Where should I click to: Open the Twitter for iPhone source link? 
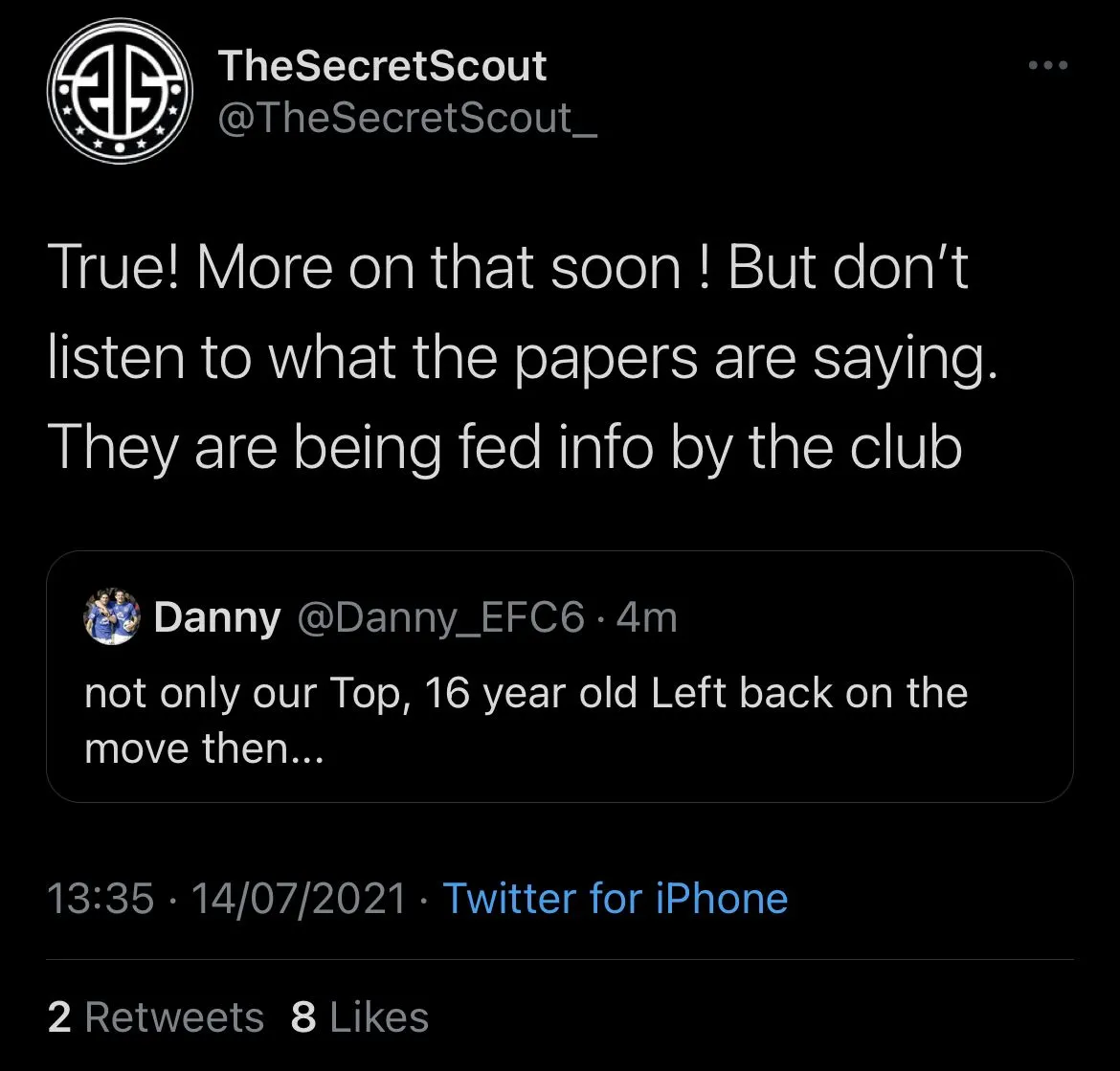tap(615, 898)
